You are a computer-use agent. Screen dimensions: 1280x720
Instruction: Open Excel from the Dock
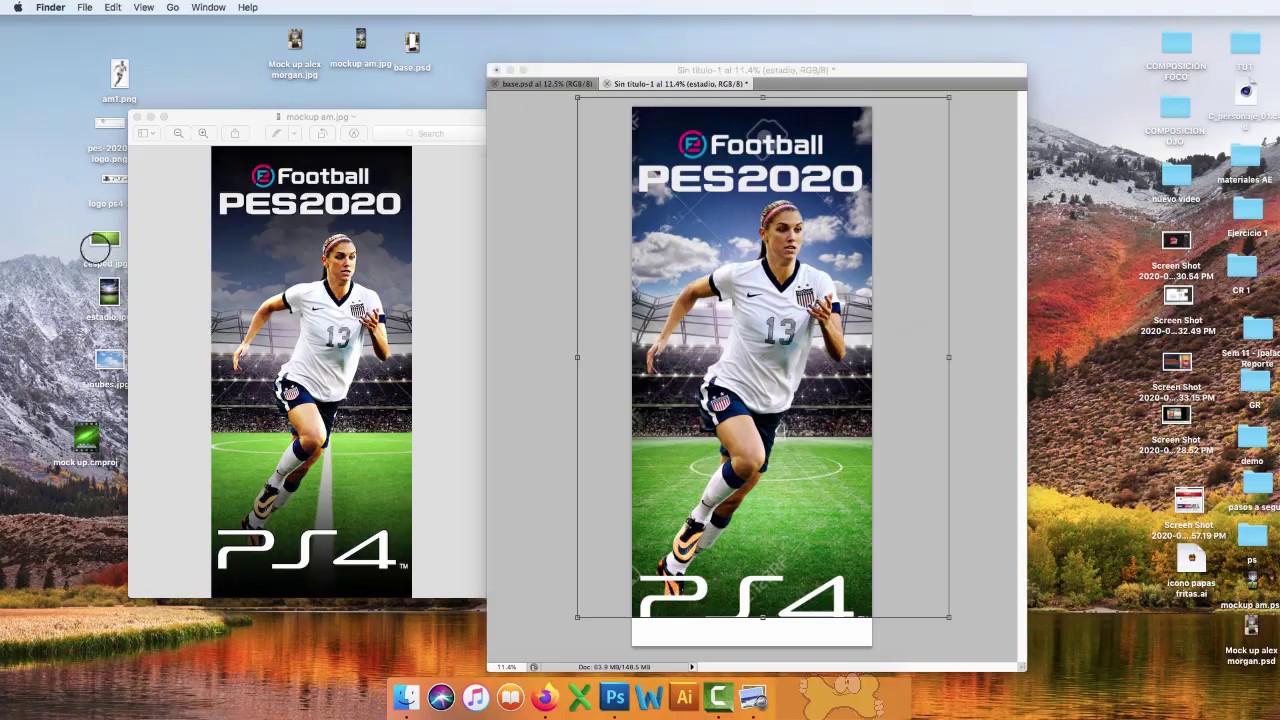tap(580, 697)
